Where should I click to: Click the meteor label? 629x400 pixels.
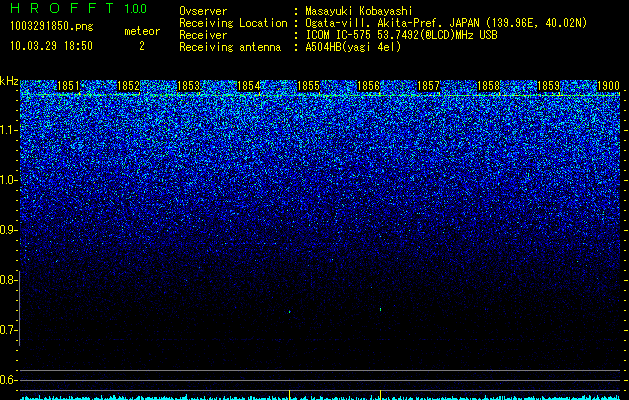tap(142, 31)
